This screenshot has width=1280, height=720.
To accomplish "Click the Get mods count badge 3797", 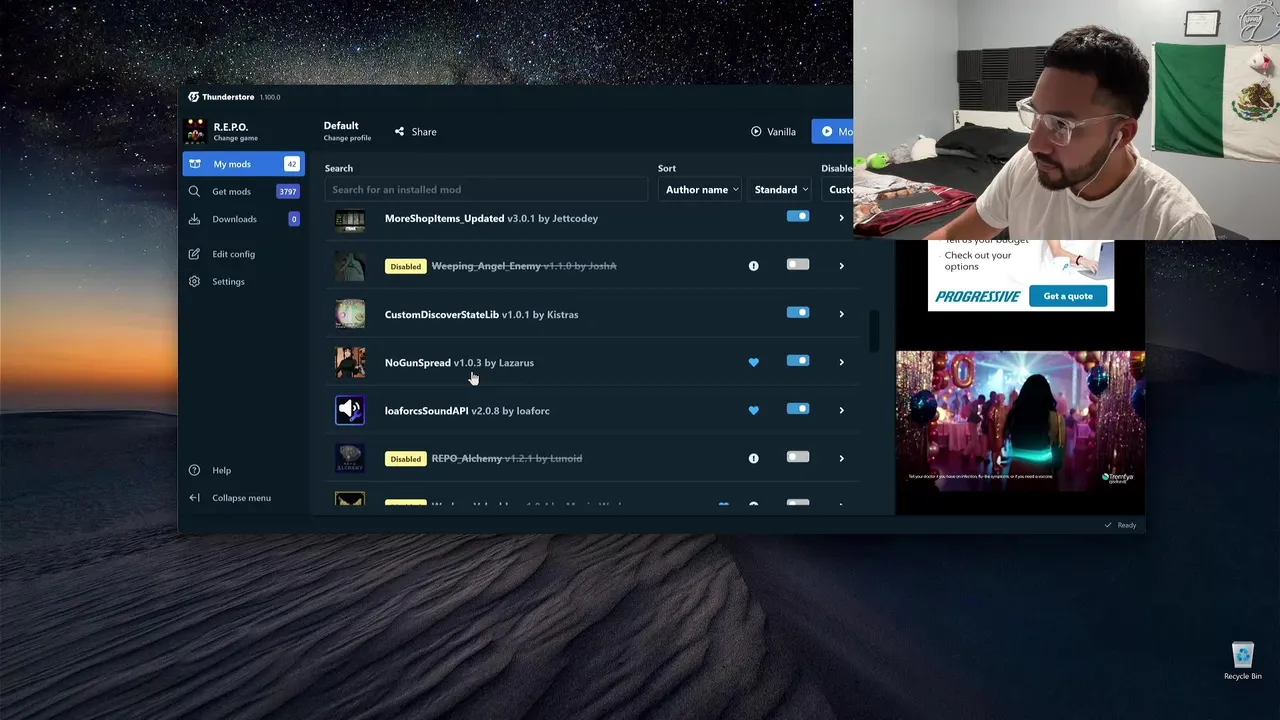I will point(288,192).
